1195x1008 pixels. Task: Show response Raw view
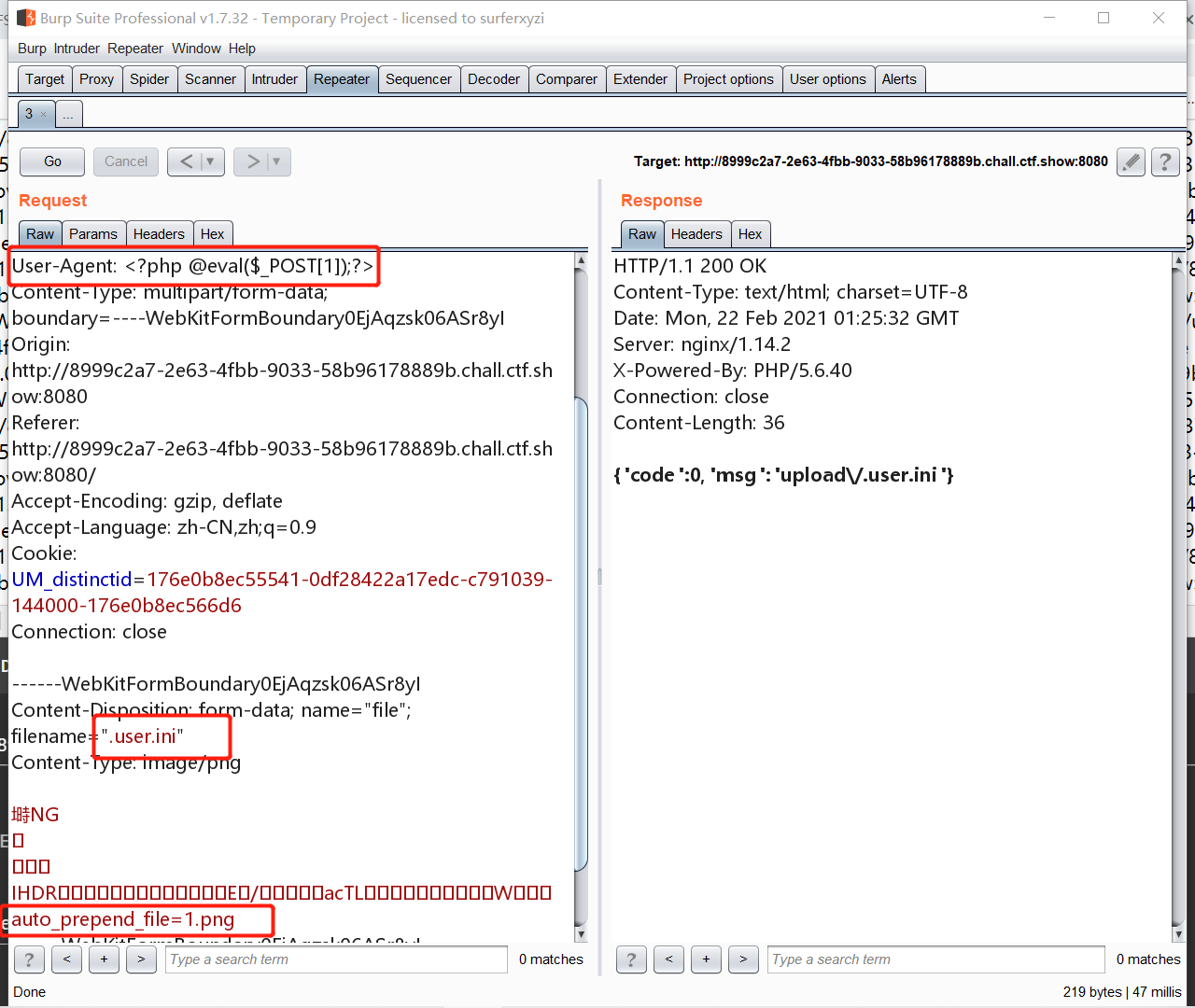click(642, 234)
